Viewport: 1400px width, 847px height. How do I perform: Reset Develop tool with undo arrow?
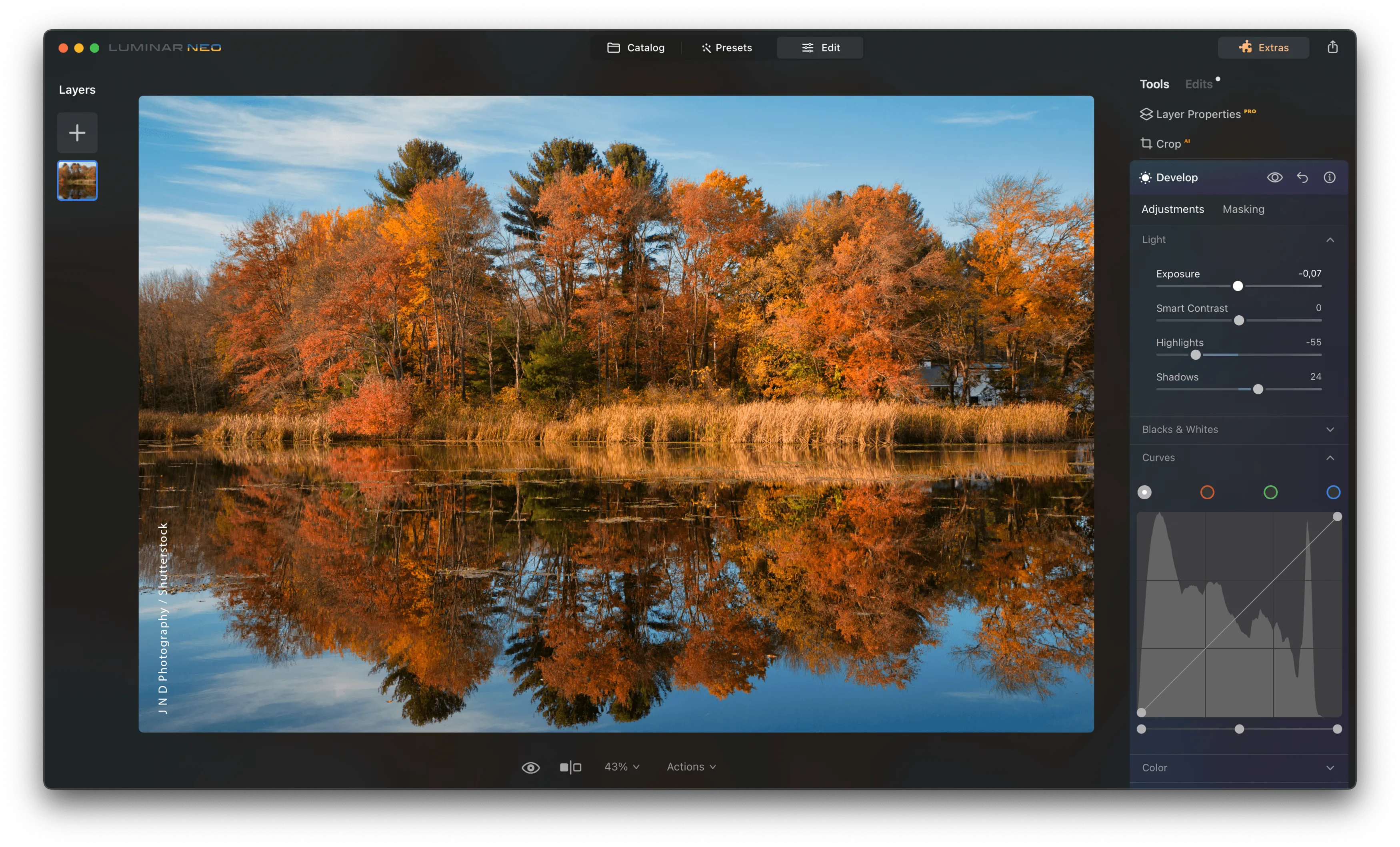(x=1302, y=177)
